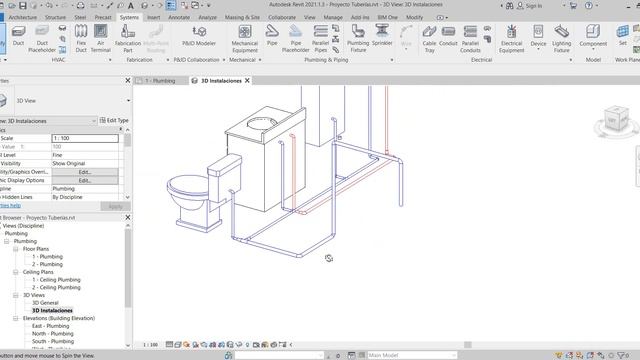Screen dimensions: 640x360
Task: Open the 3D General view
Action: tap(45, 303)
